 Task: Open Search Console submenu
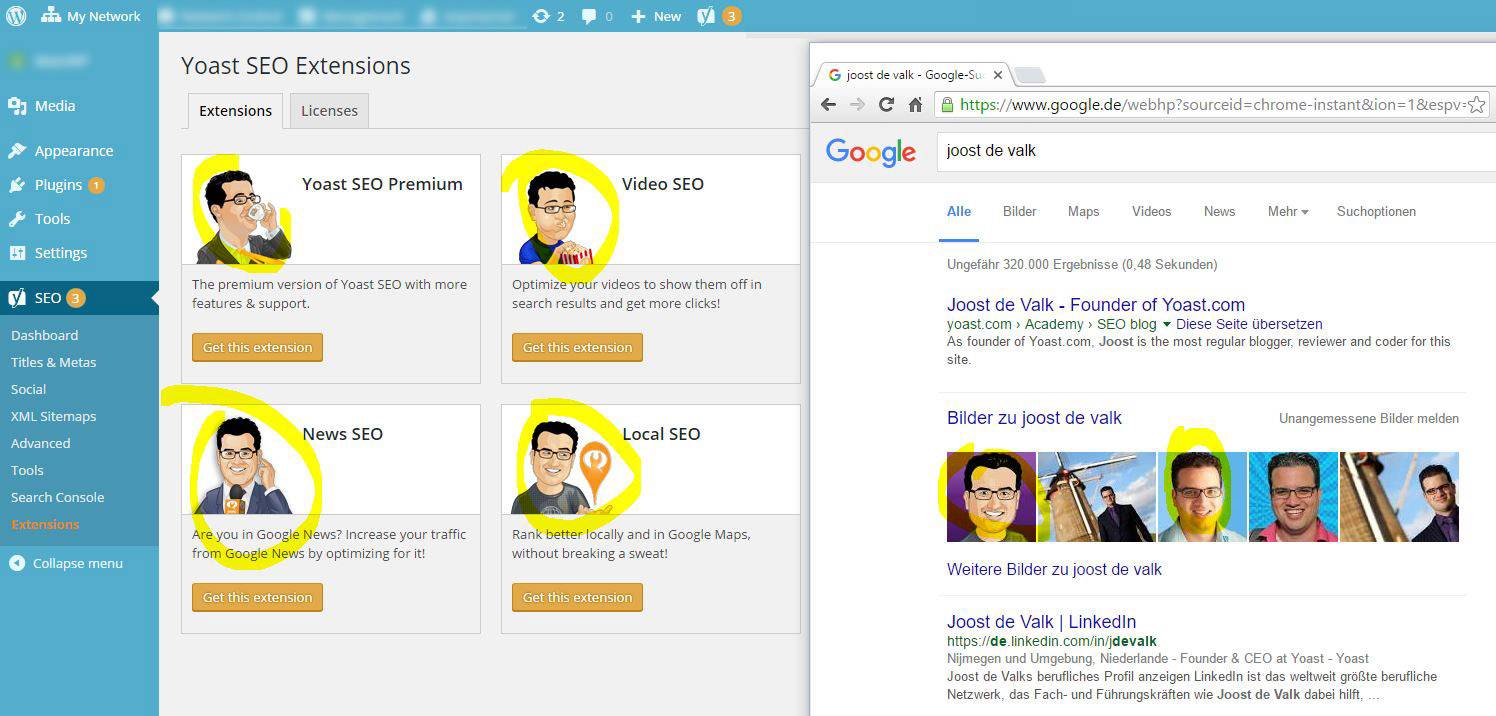click(58, 497)
